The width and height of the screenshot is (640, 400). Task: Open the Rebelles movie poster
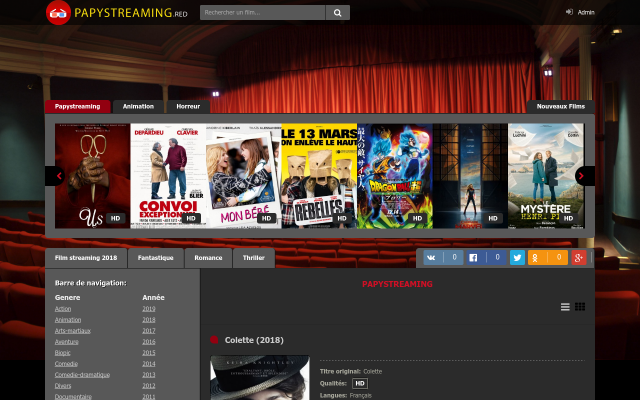coord(319,176)
